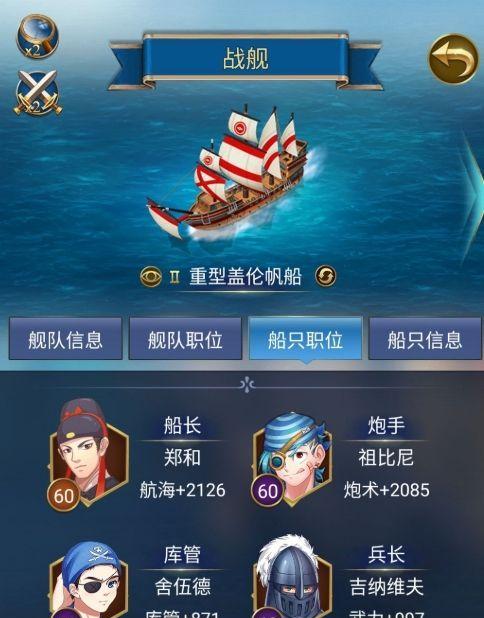The width and height of the screenshot is (484, 618).
Task: Select gunner 祖比尼 portrait
Action: coord(292,459)
